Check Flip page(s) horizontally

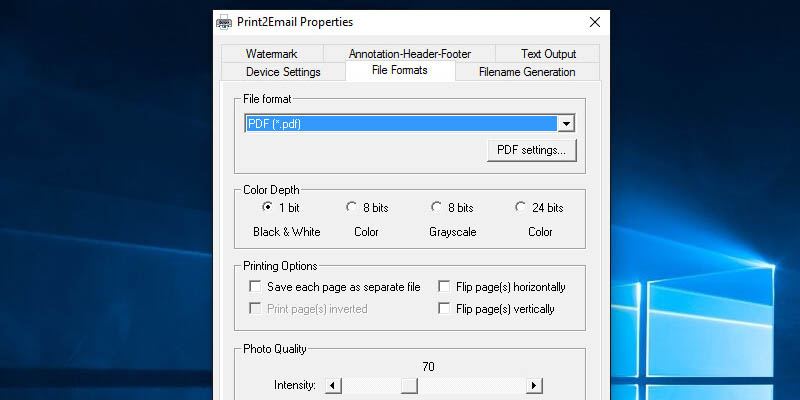pos(444,287)
